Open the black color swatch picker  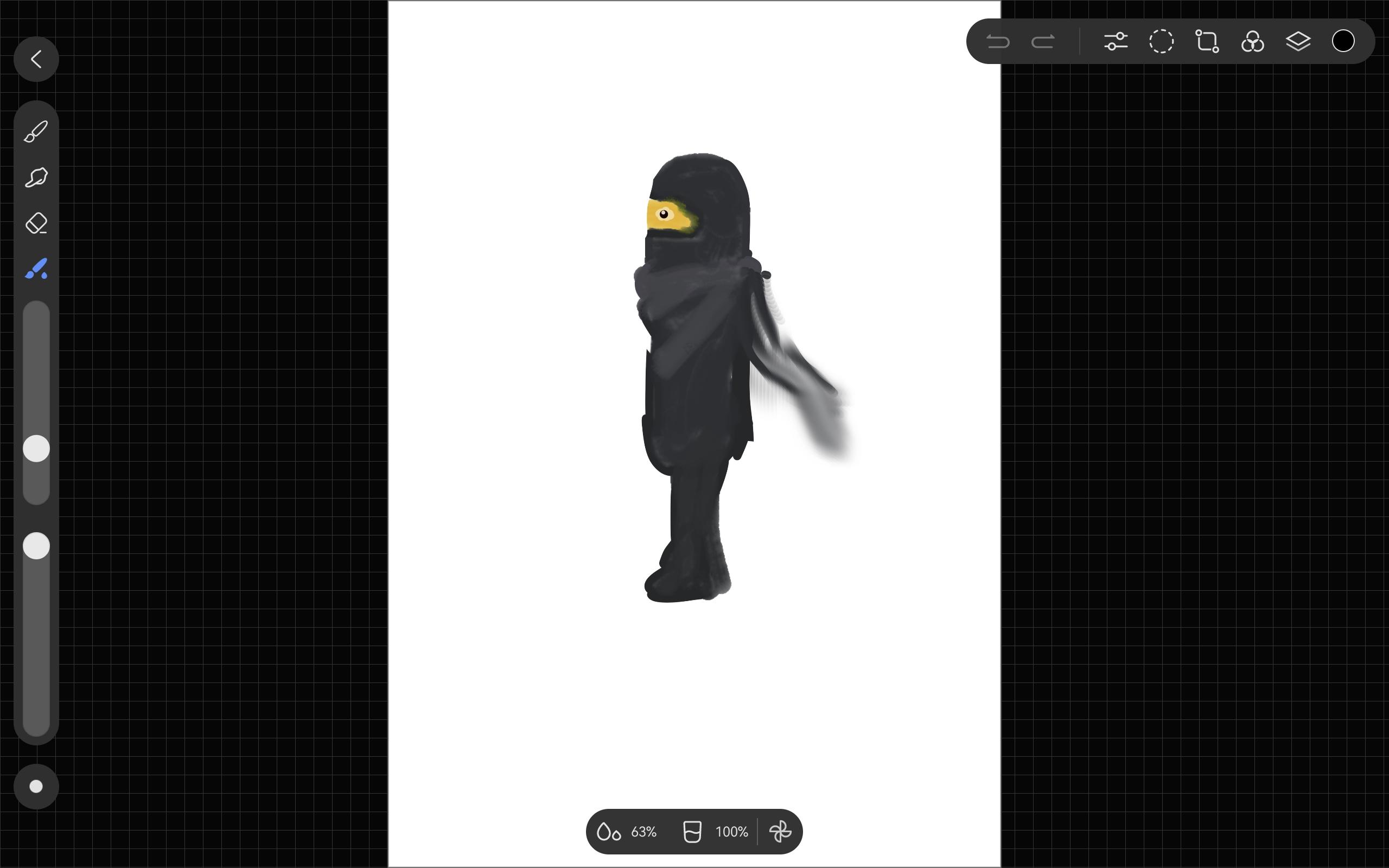[x=1343, y=41]
